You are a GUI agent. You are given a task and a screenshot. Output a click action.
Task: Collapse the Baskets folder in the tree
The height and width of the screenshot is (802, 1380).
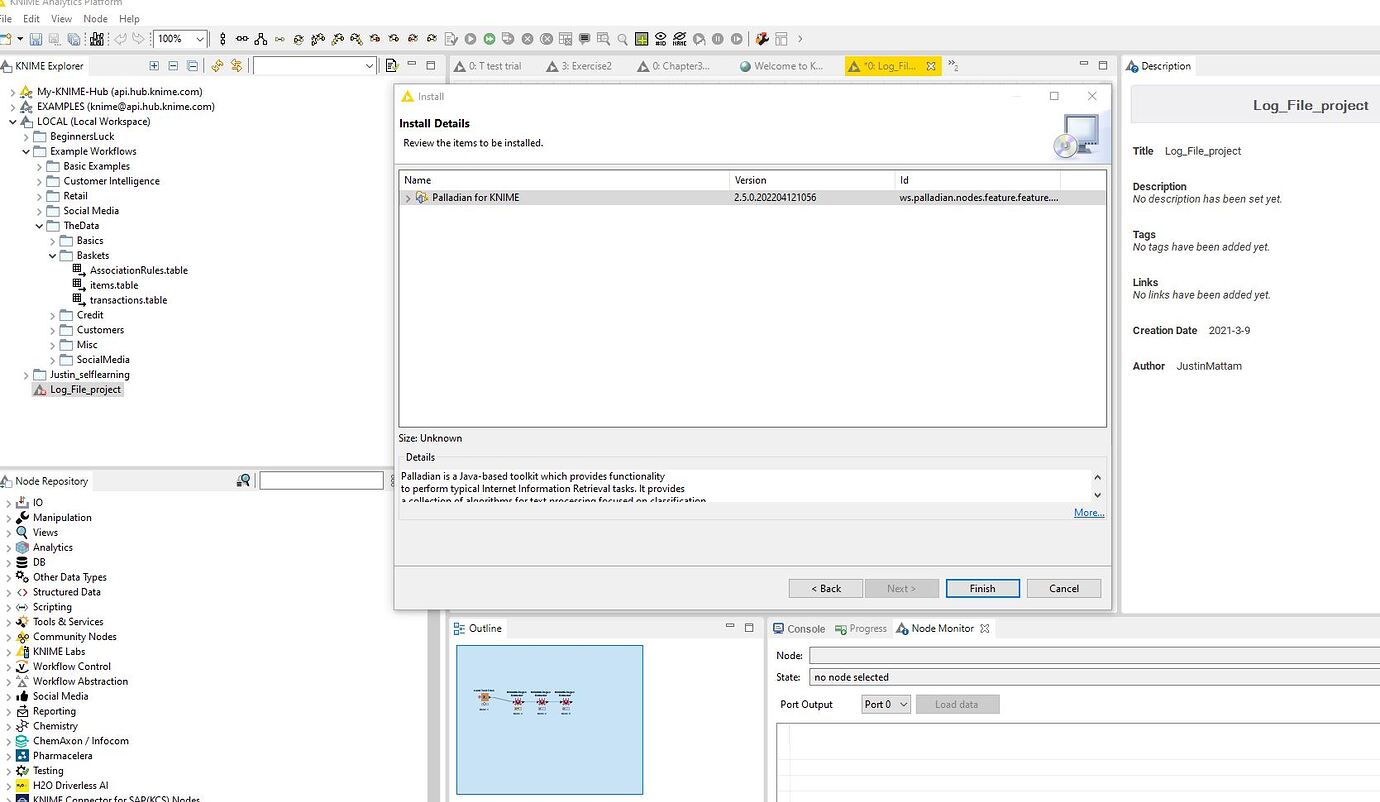[53, 256]
